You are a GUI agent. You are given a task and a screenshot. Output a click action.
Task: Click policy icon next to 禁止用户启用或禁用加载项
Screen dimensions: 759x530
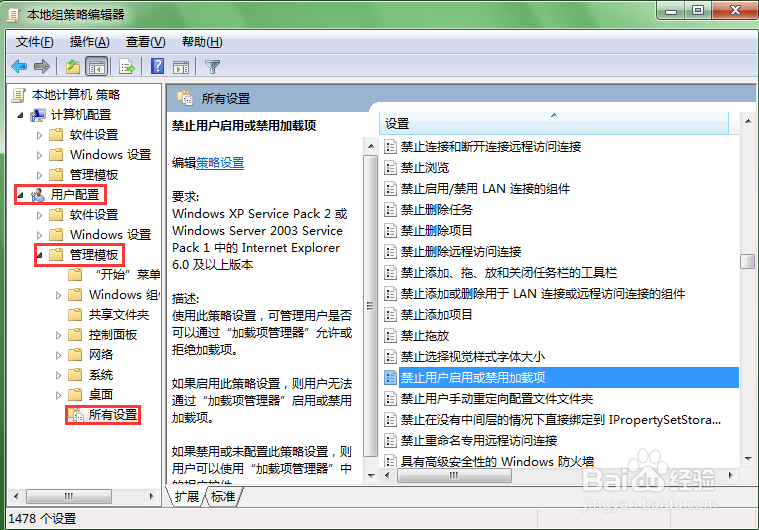(390, 378)
